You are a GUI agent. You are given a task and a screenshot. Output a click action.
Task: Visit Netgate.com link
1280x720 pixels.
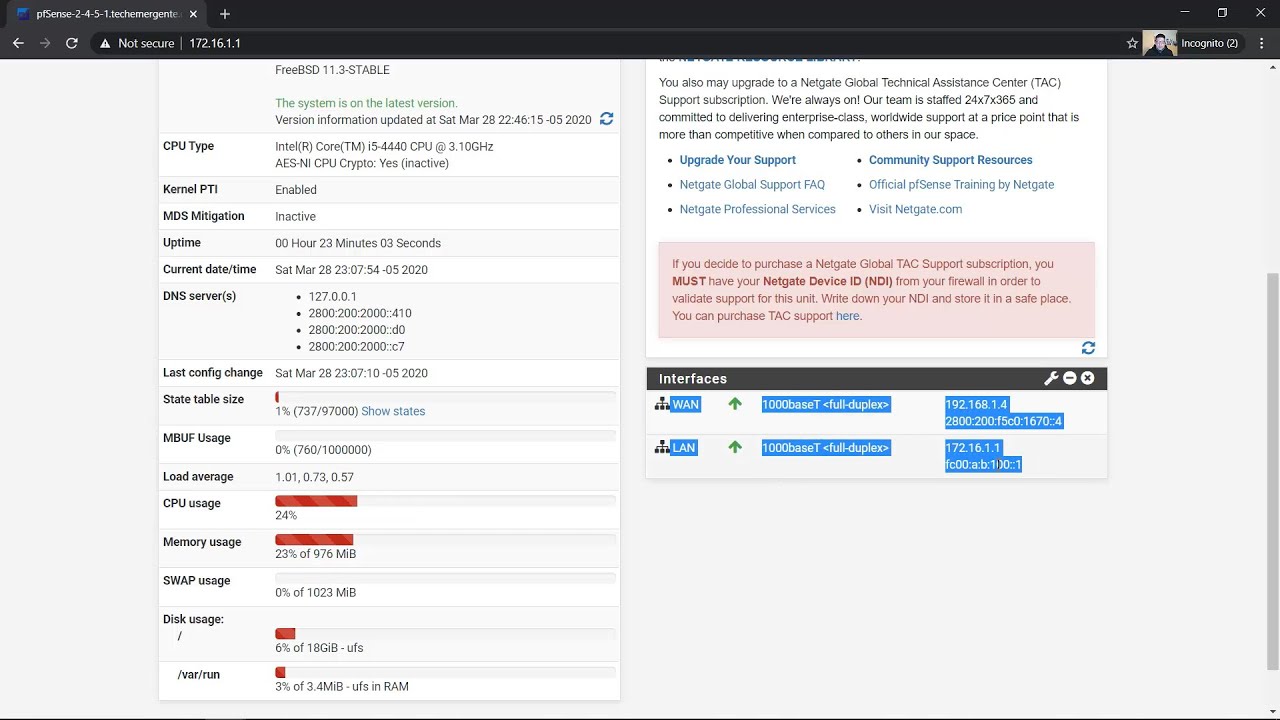(915, 209)
